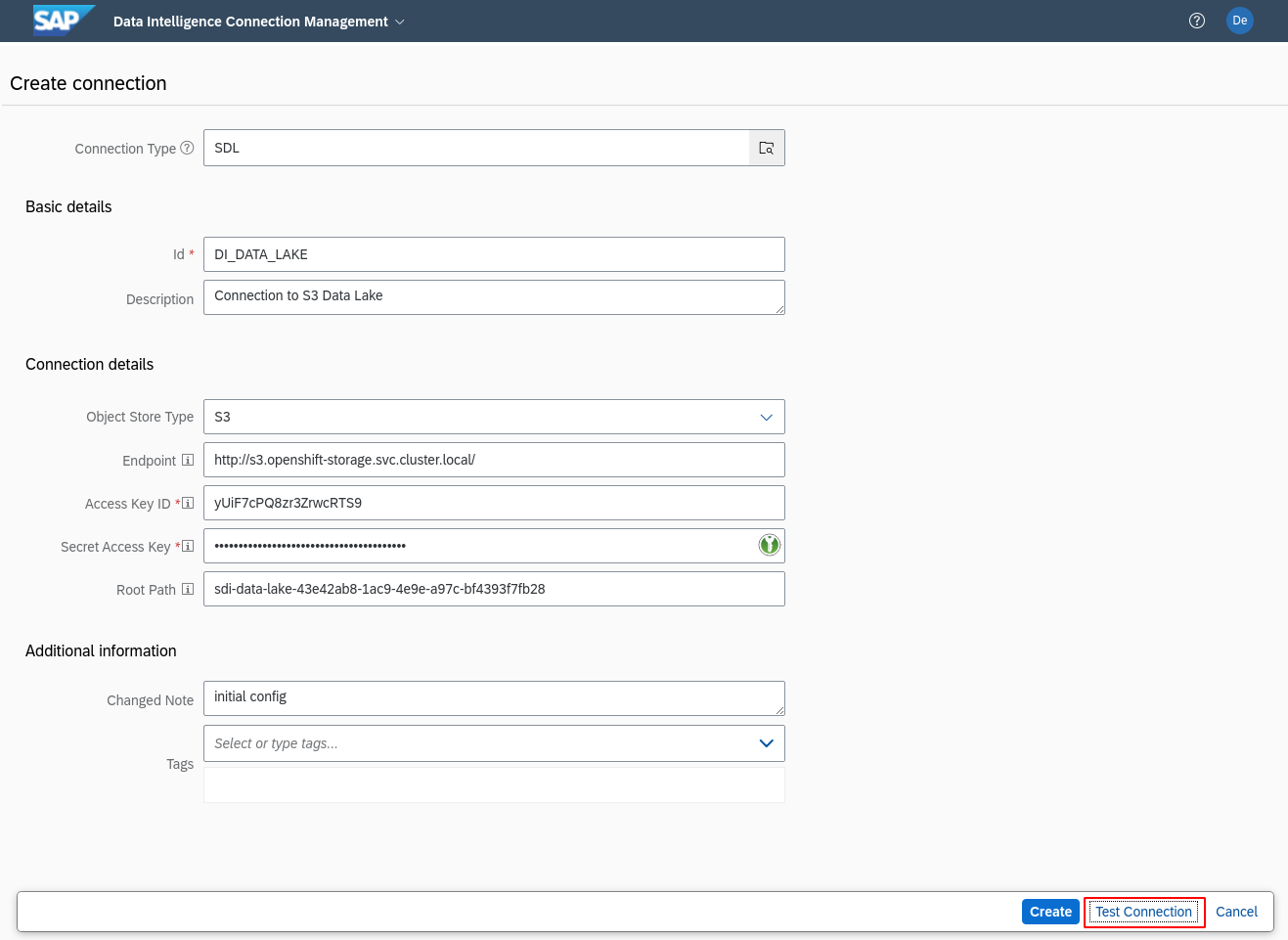Expand Data Intelligence Connection Management menu
This screenshot has width=1288, height=940.
258,22
